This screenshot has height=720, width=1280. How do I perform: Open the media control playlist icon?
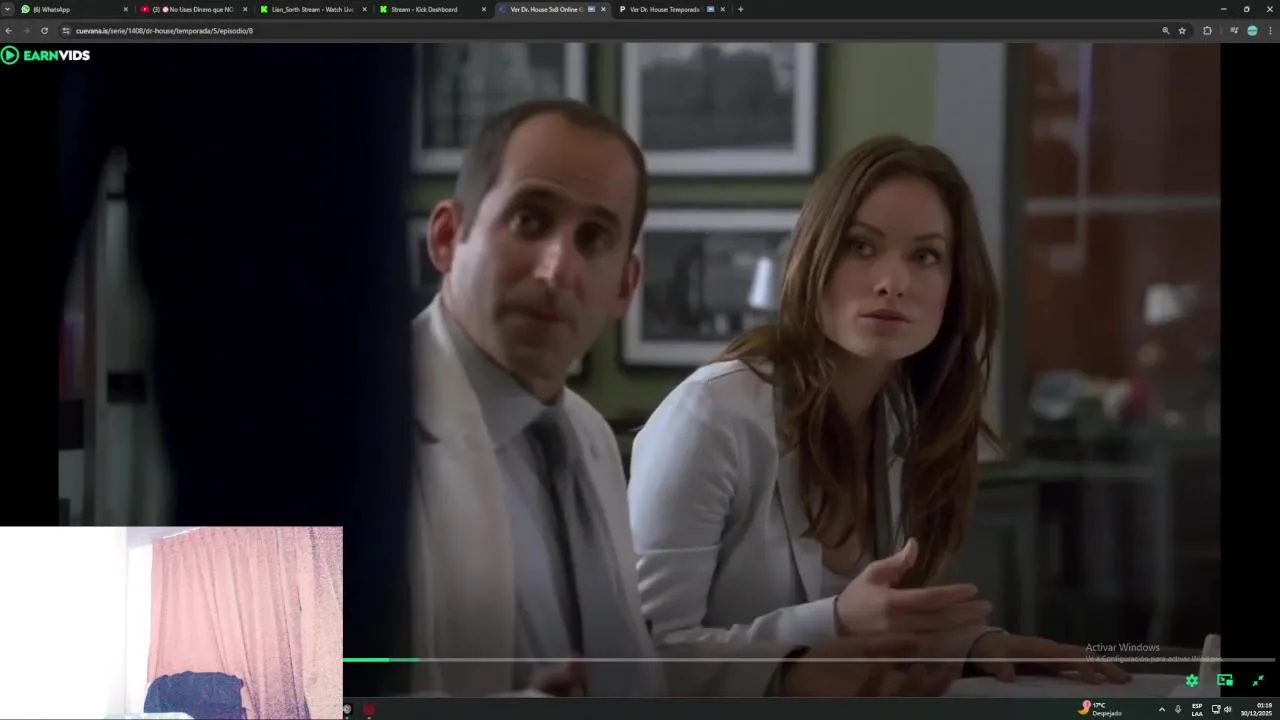(x=1234, y=30)
